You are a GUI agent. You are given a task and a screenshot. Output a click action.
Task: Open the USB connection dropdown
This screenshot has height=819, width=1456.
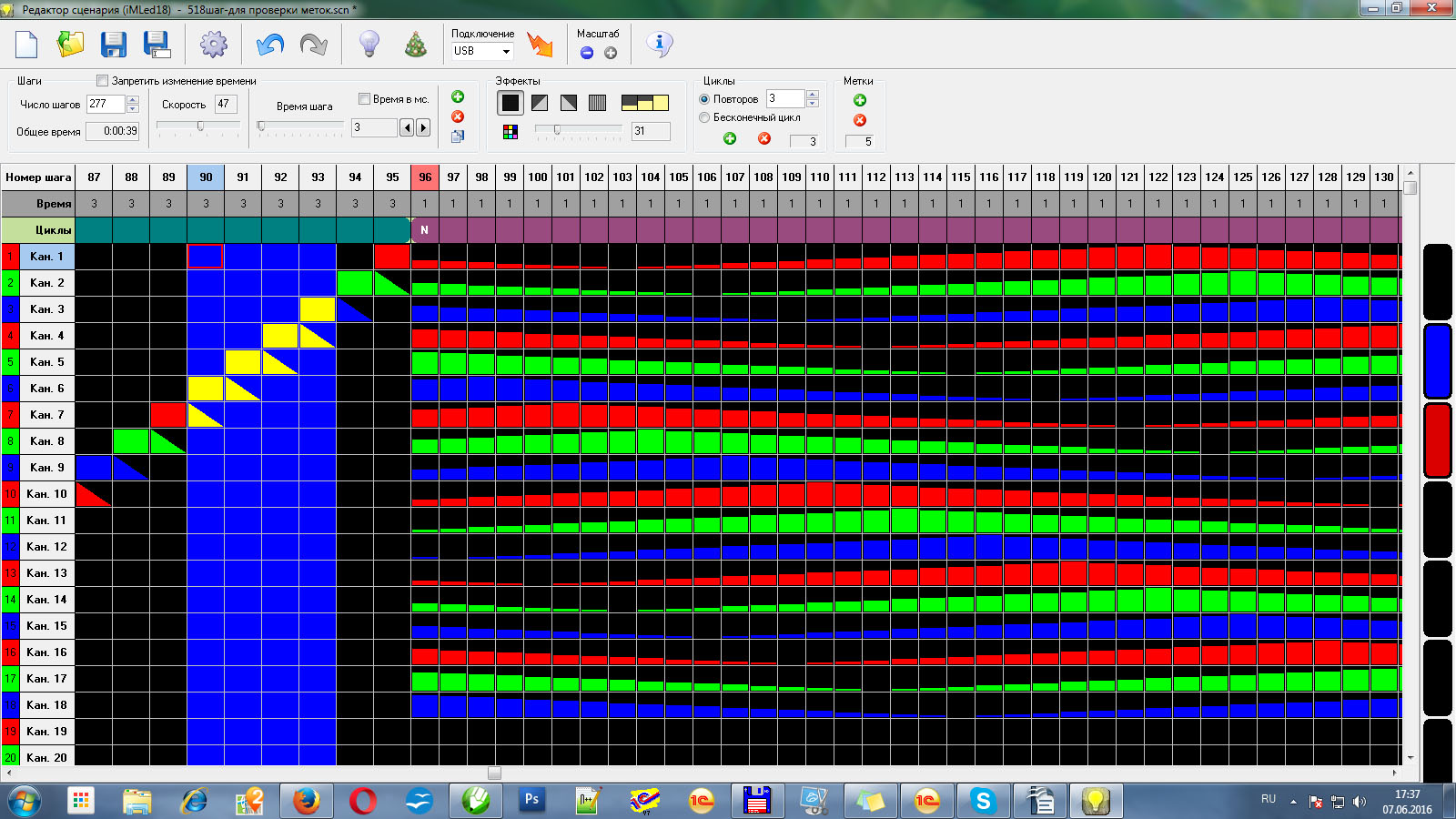506,52
